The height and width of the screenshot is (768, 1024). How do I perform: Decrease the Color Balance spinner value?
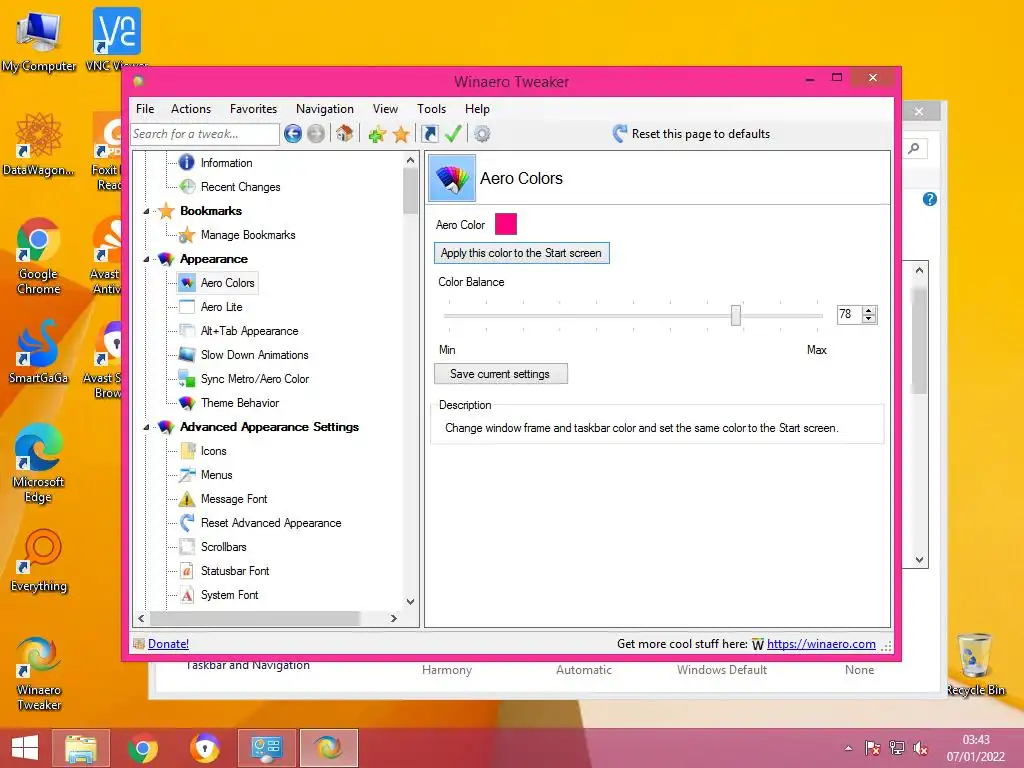pyautogui.click(x=869, y=319)
